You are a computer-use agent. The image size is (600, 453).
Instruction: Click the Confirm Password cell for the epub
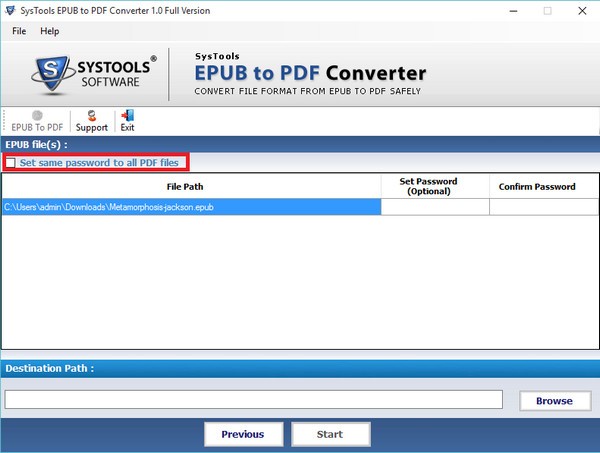coord(537,207)
